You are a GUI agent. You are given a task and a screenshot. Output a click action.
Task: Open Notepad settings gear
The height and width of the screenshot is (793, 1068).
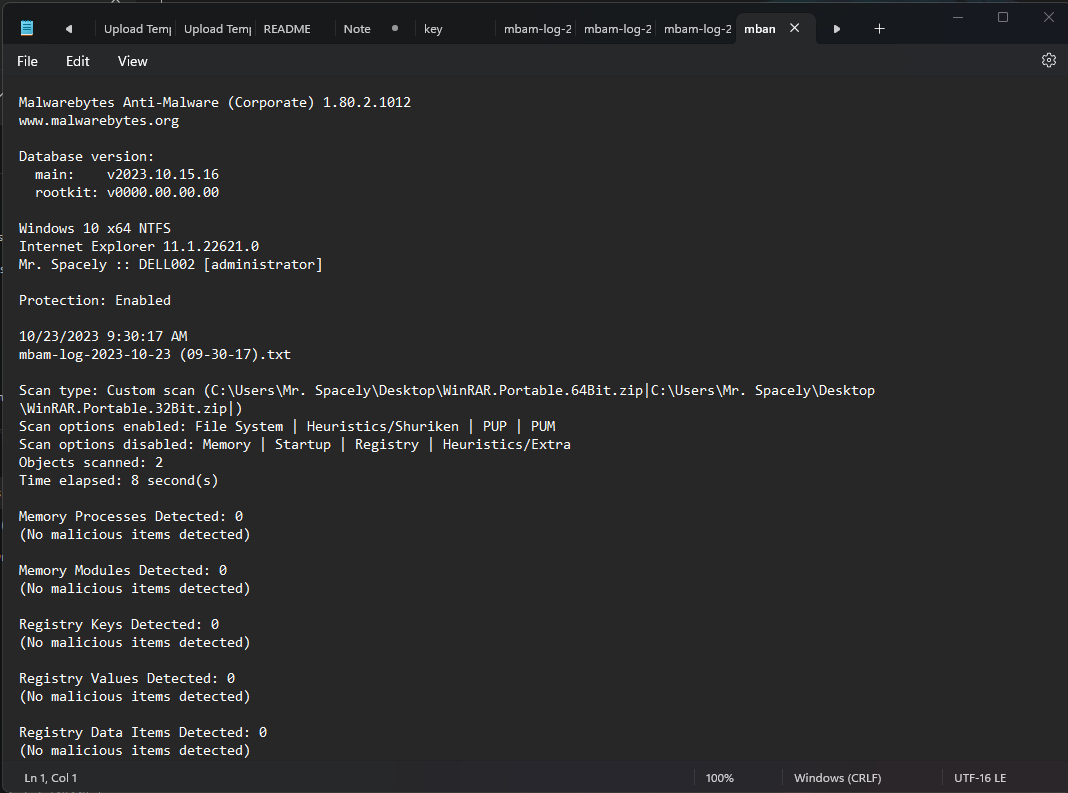click(x=1049, y=60)
